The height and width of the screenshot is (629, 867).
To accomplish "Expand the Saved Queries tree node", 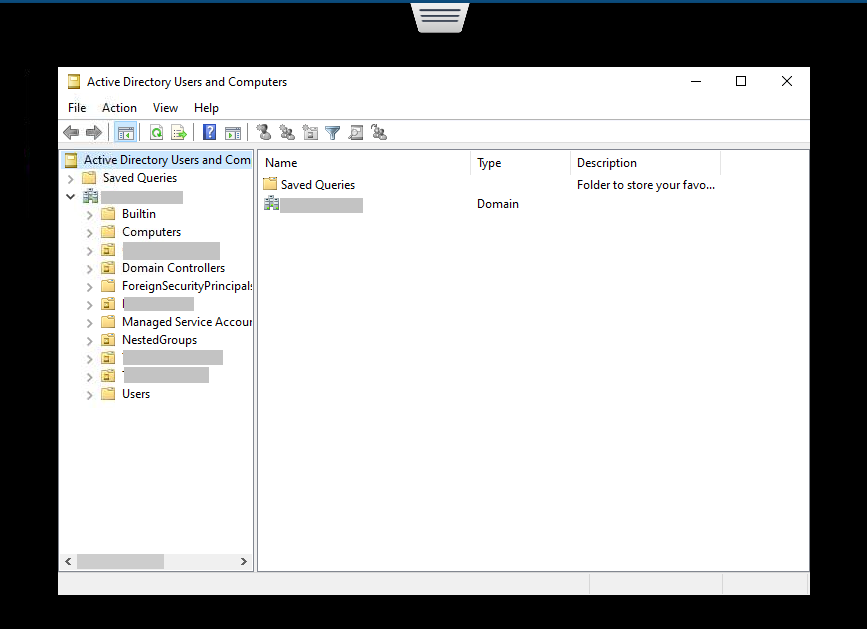I will pyautogui.click(x=71, y=179).
